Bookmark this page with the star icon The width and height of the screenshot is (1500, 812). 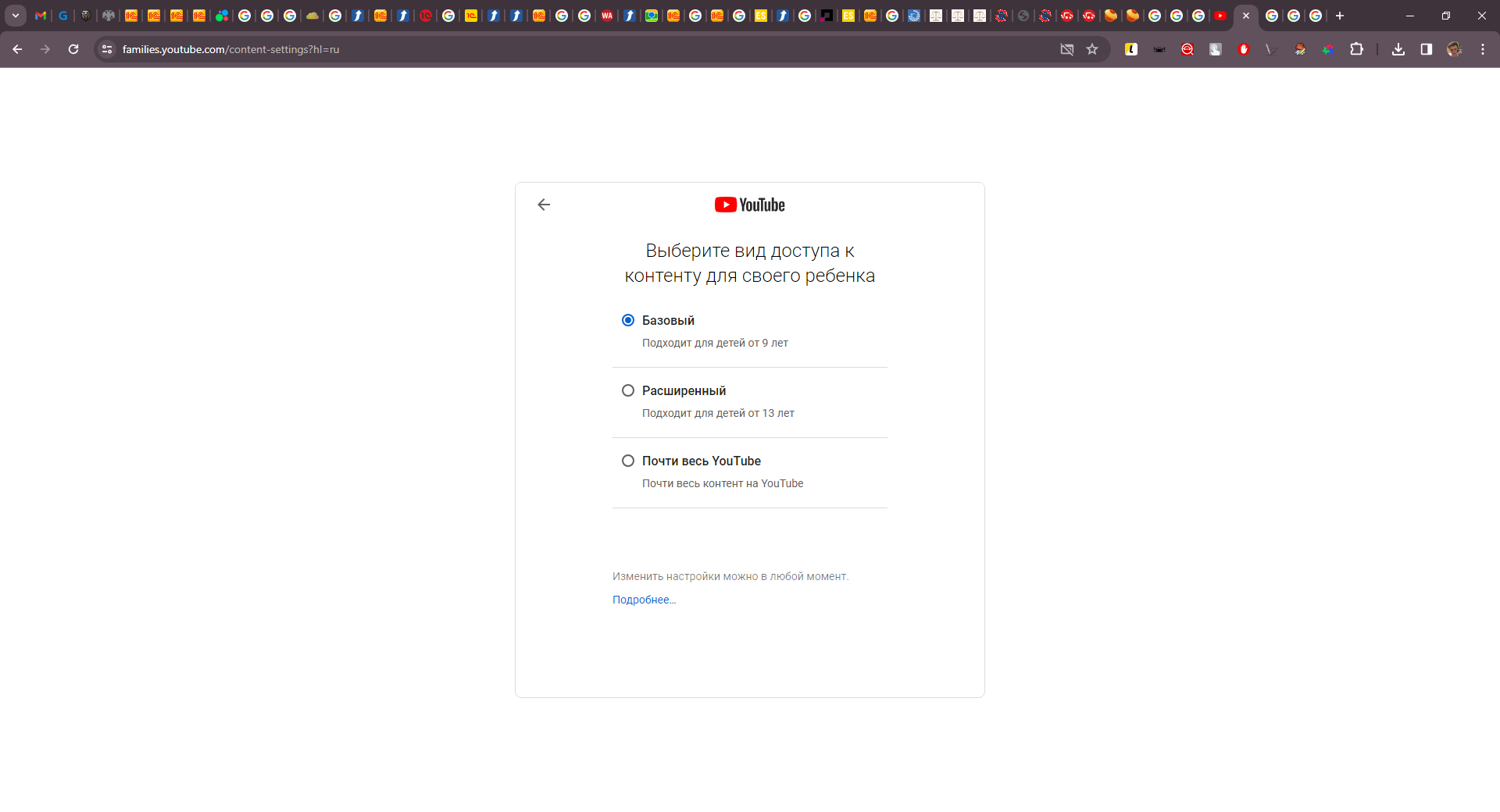coord(1092,49)
